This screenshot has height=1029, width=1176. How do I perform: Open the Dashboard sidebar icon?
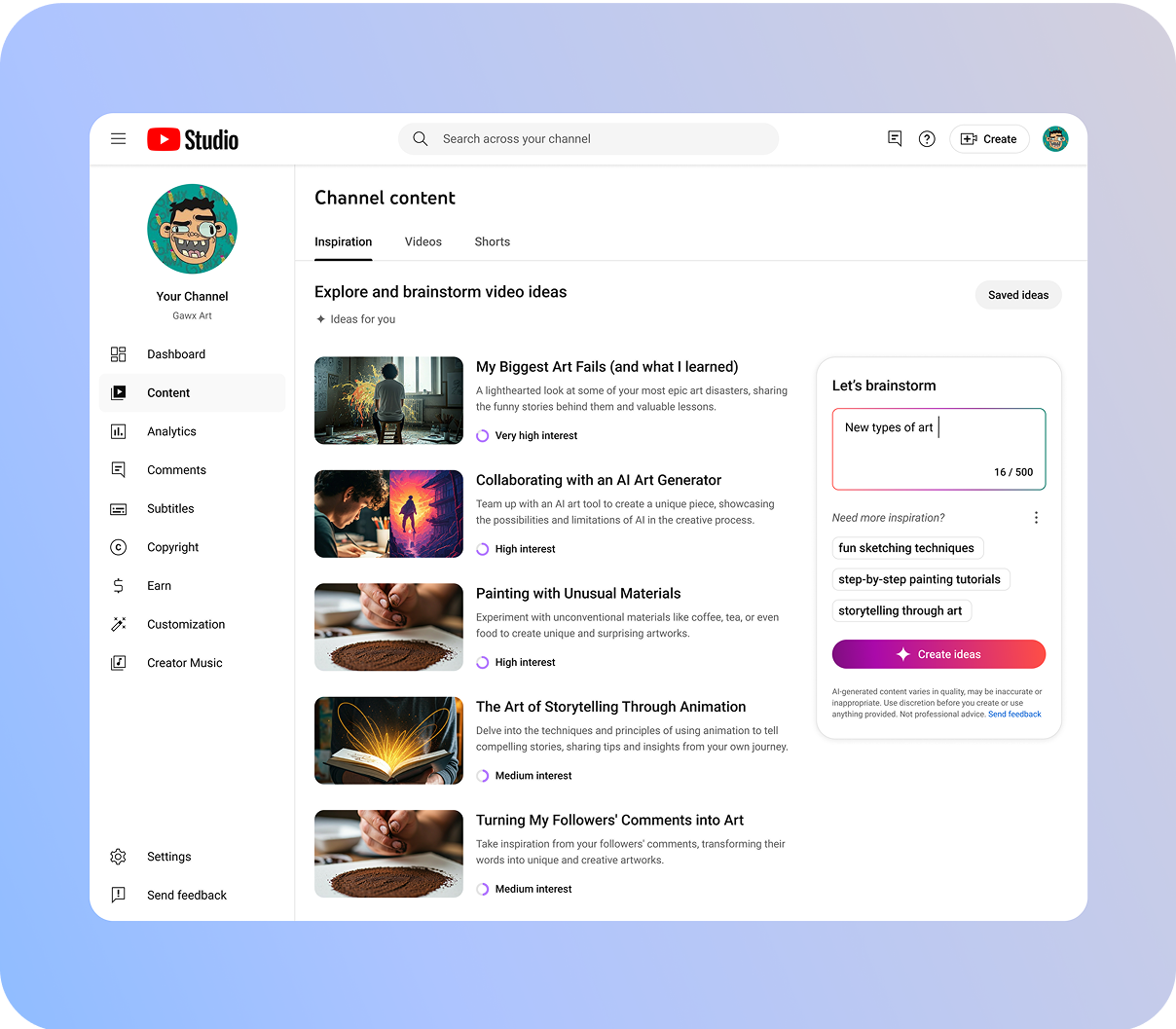pos(119,354)
